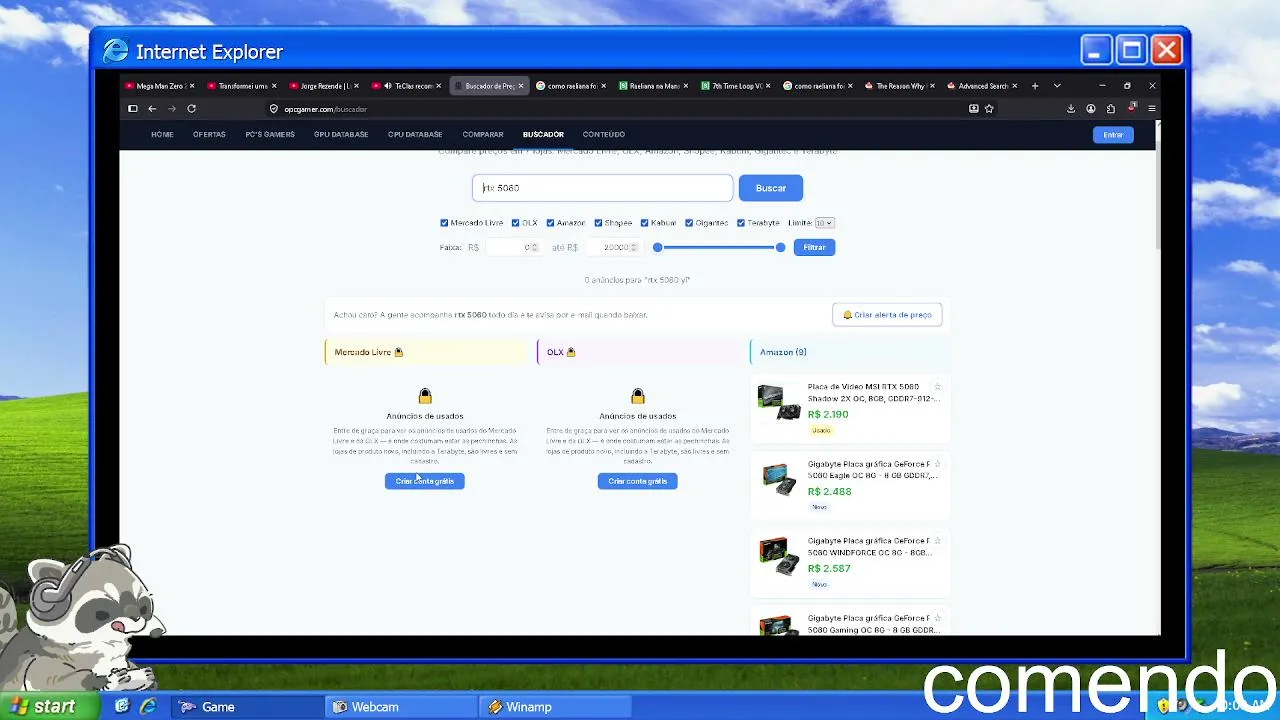Open the browser extensions puzzle icon

(x=1111, y=109)
